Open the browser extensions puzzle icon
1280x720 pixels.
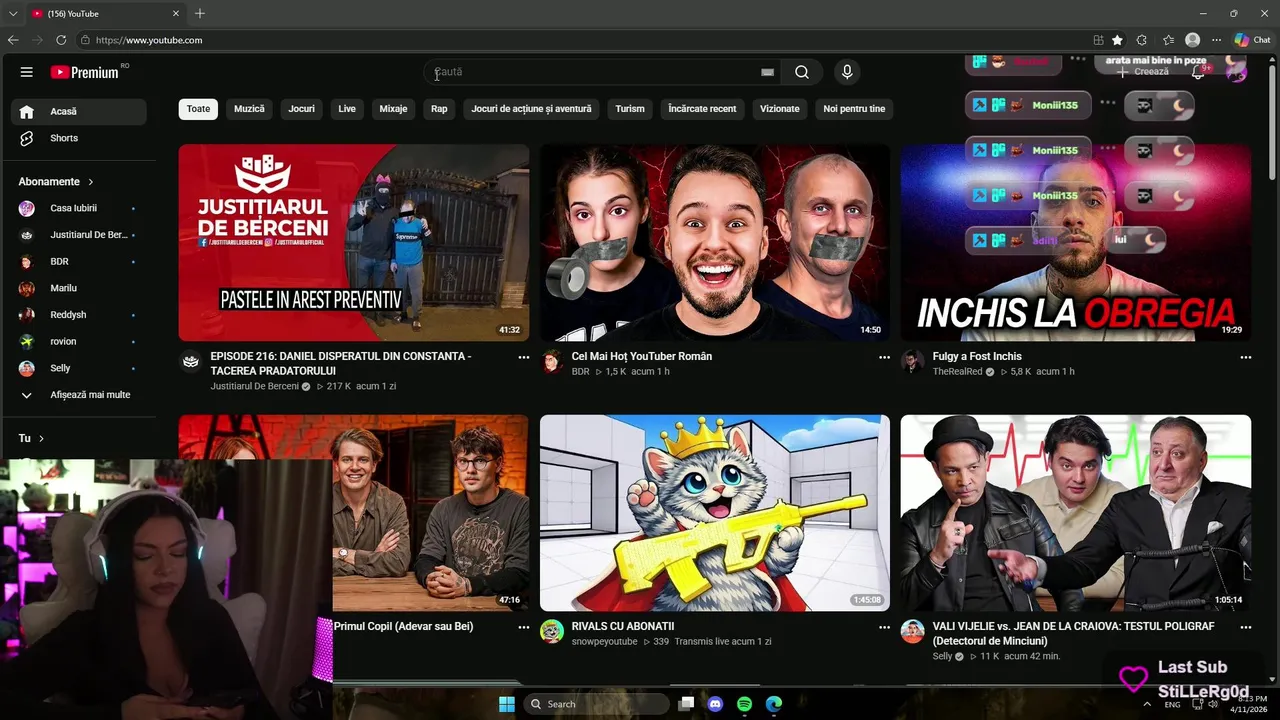coord(1142,40)
